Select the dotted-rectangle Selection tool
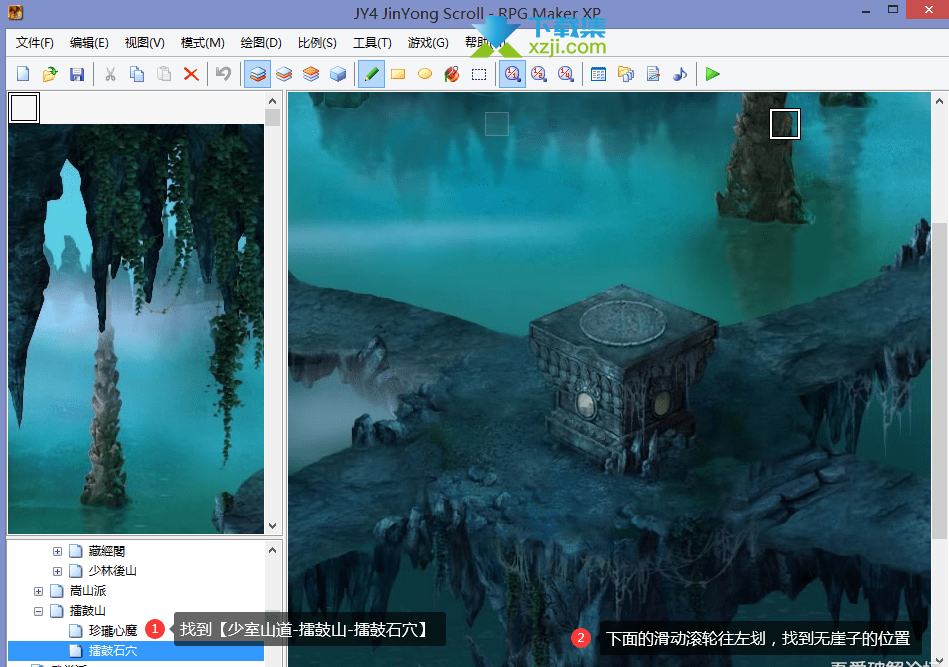Image resolution: width=949 pixels, height=667 pixels. (479, 74)
